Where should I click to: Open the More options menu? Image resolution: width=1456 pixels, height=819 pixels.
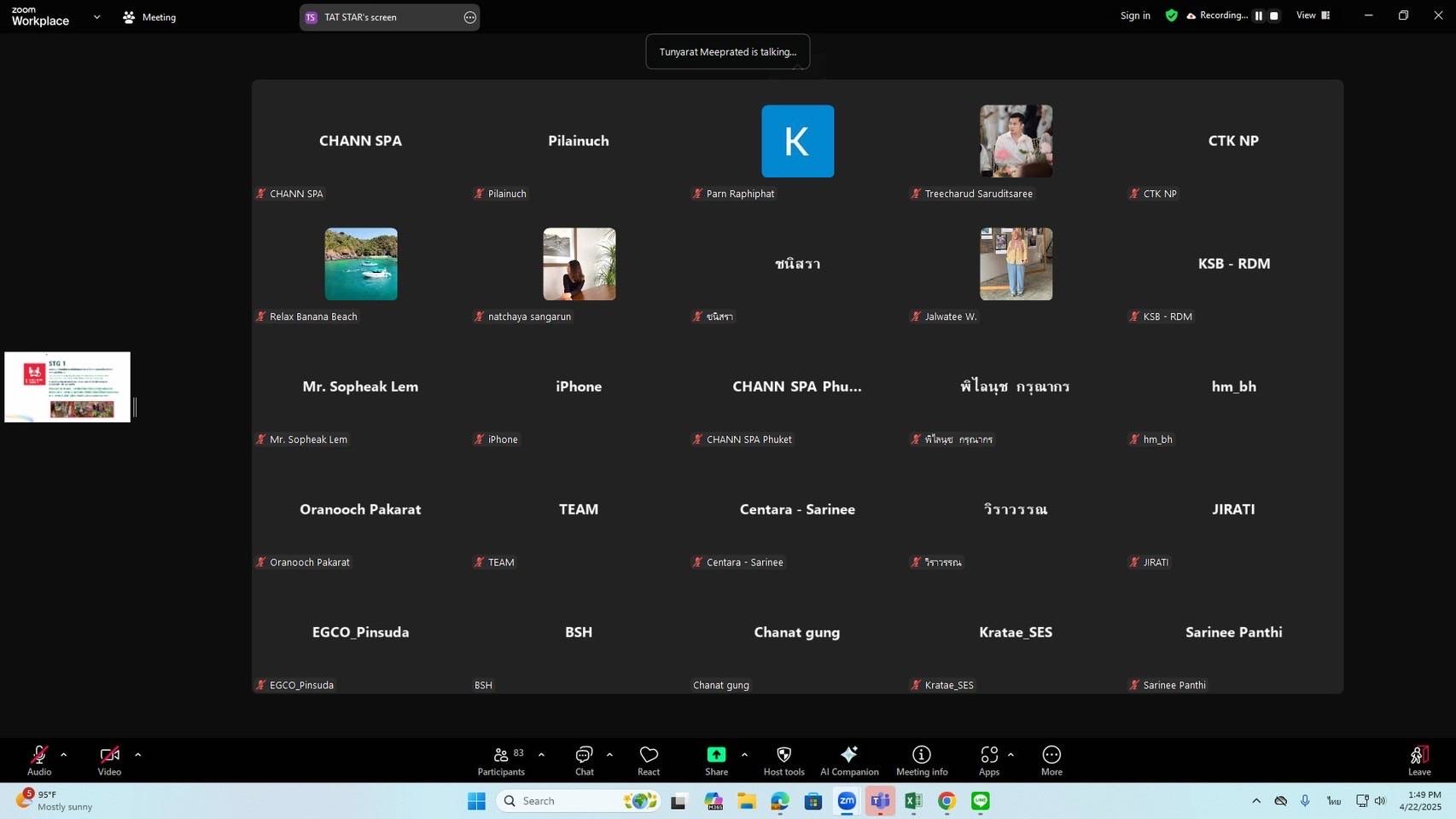coord(1051,761)
